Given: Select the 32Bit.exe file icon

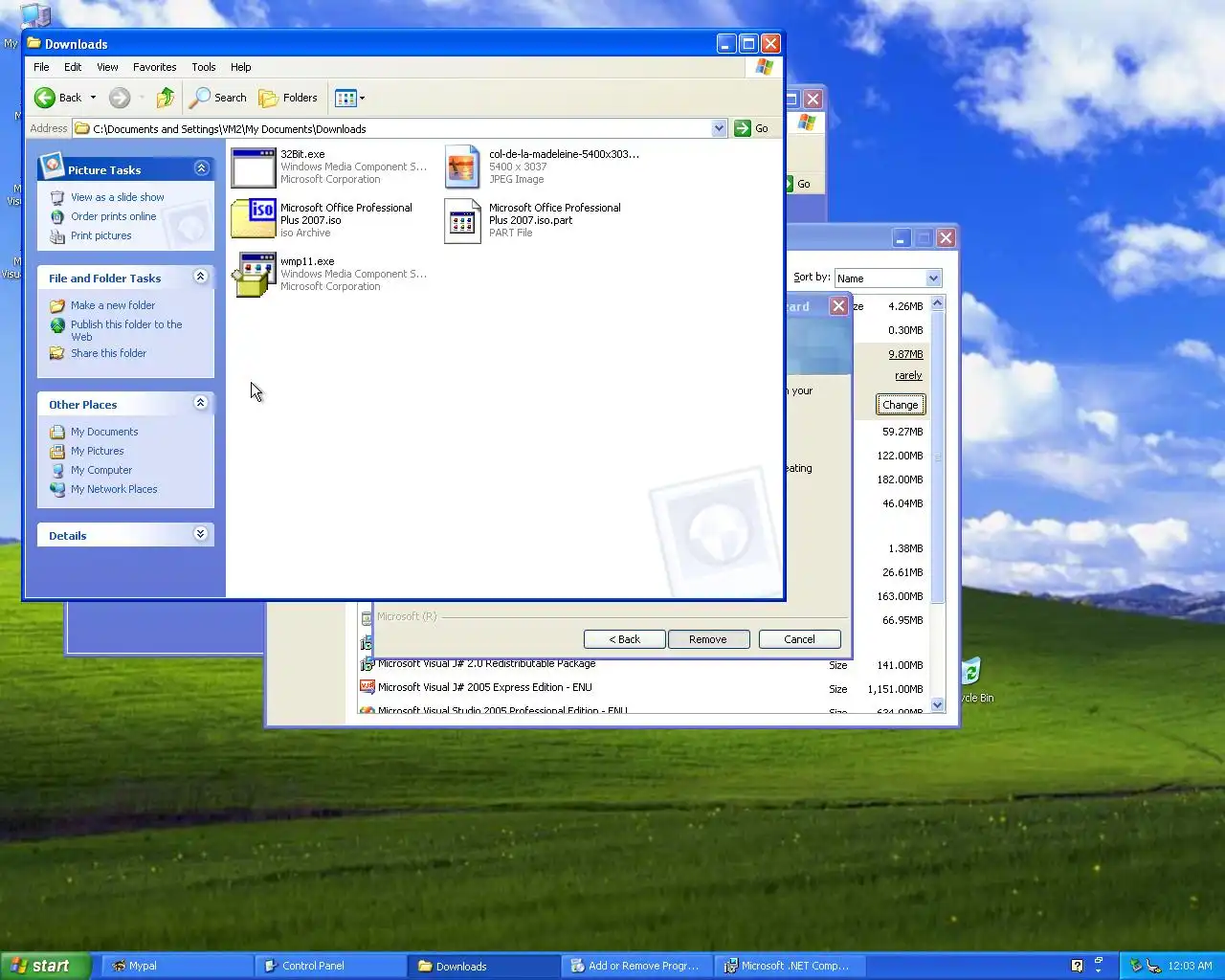Looking at the screenshot, I should pyautogui.click(x=254, y=167).
